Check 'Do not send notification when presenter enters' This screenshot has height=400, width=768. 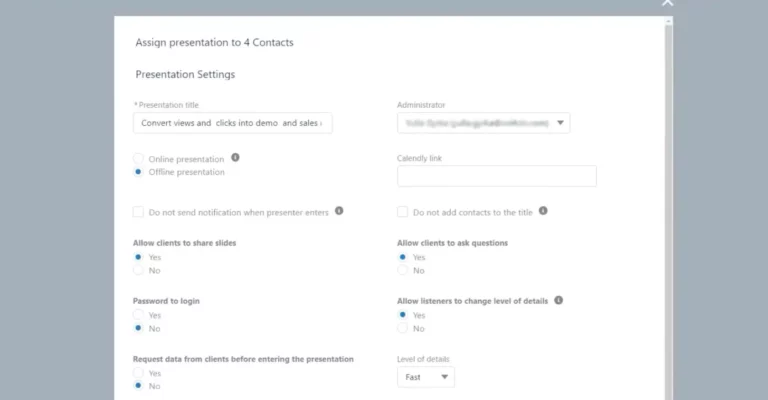[138, 212]
